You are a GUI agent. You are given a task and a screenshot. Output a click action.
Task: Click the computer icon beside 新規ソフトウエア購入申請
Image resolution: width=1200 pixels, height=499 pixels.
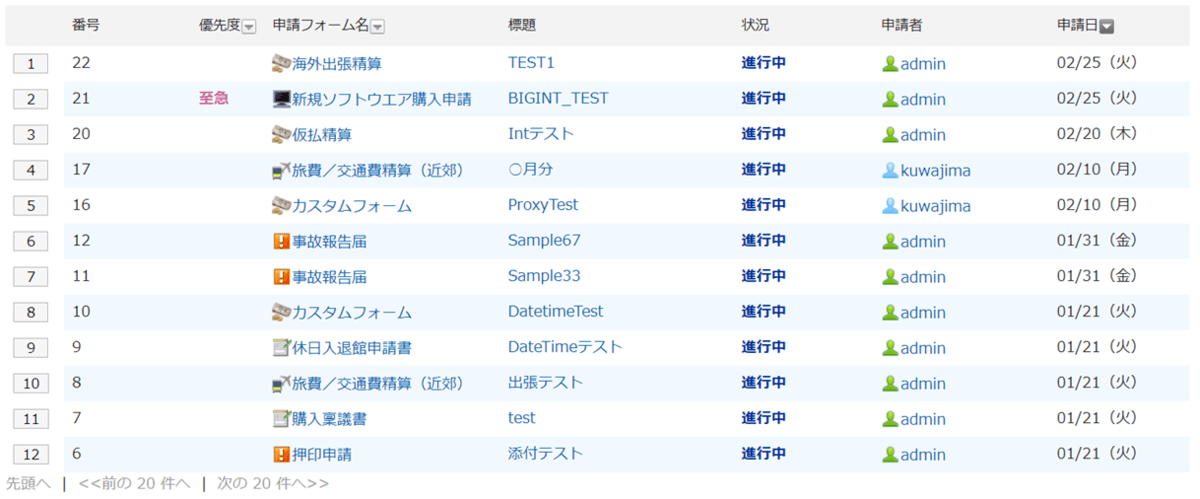281,99
